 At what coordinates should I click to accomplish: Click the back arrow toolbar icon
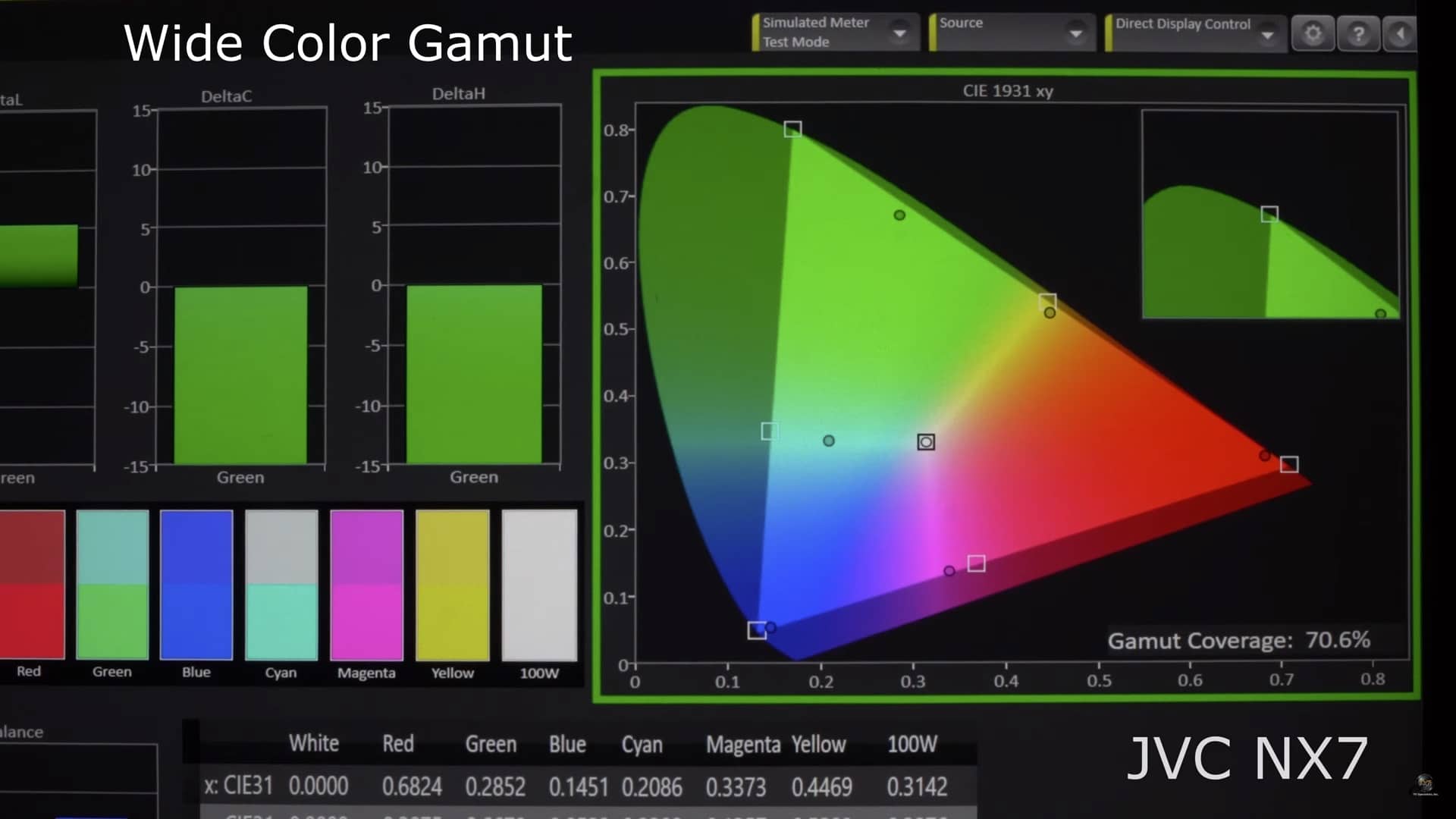[1400, 33]
